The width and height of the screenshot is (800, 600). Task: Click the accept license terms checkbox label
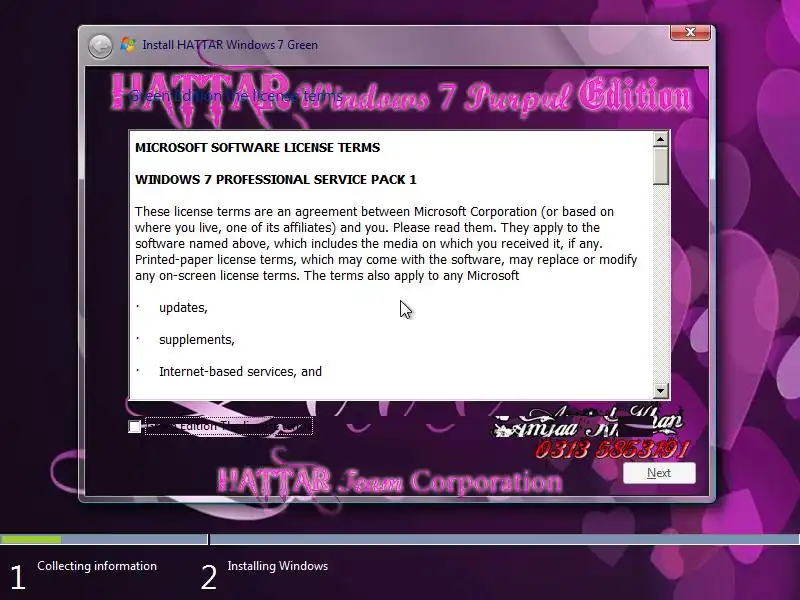[229, 426]
